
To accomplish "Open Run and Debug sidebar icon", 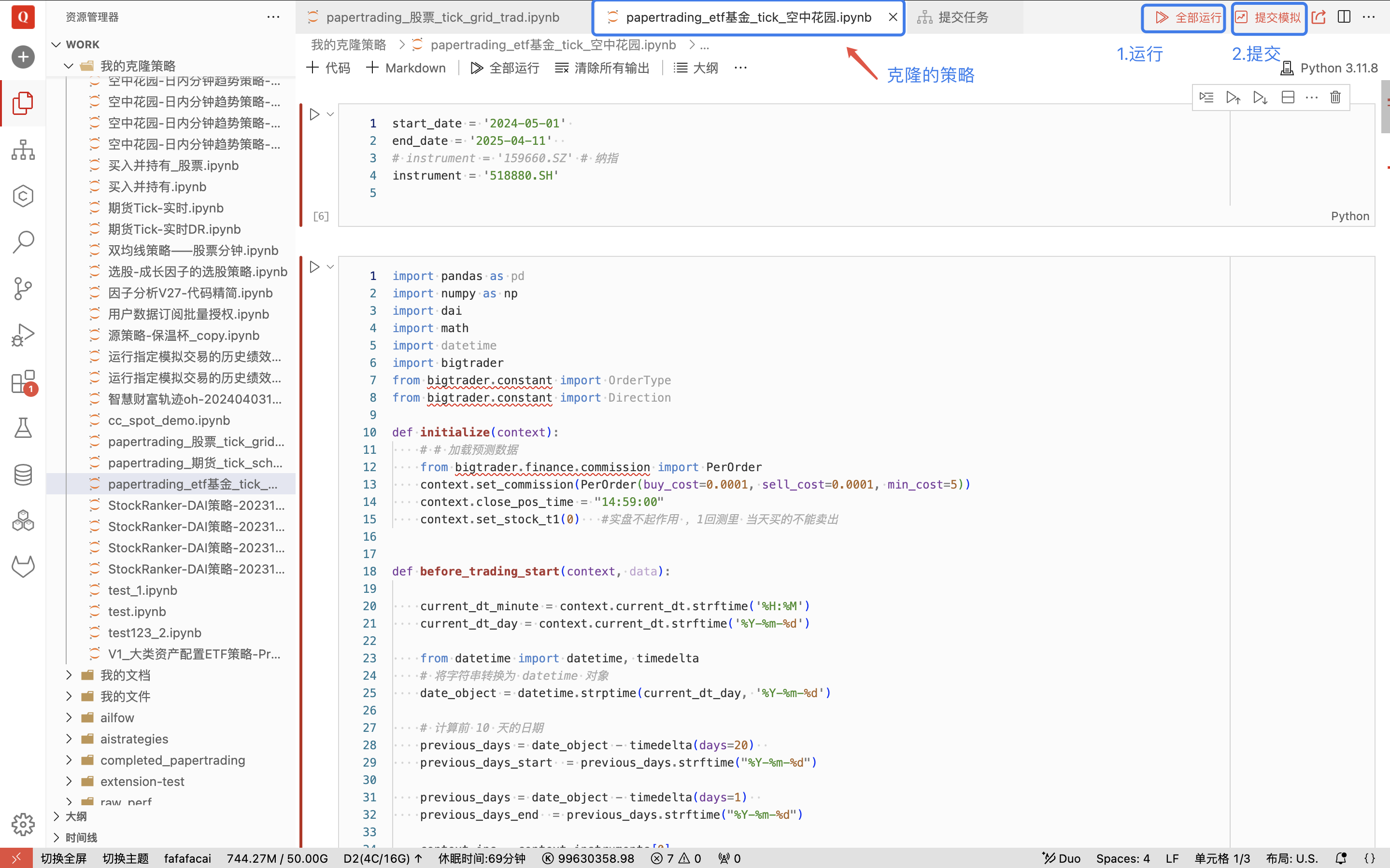I will coord(23,335).
